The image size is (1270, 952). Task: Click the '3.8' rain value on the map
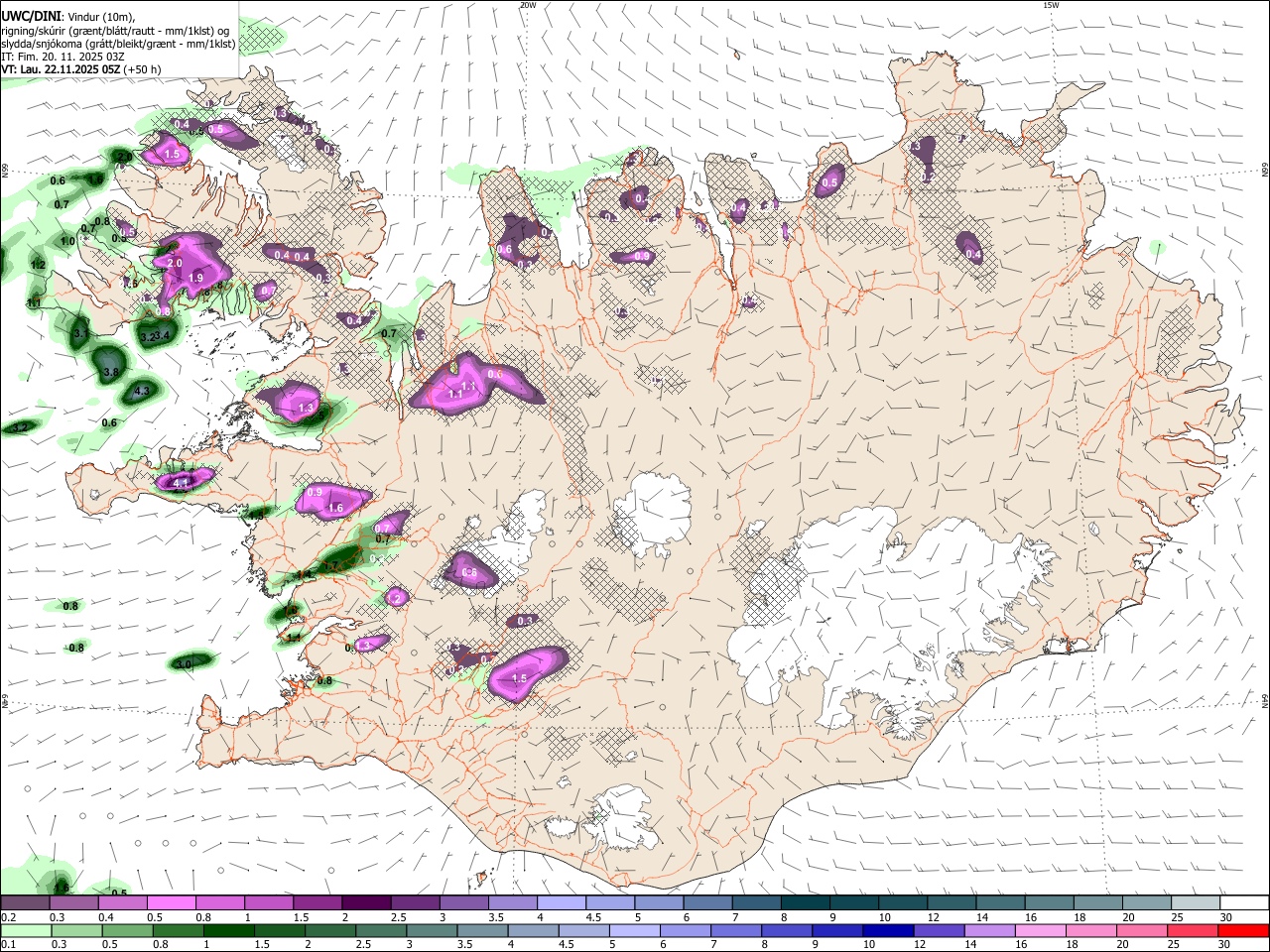point(111,372)
